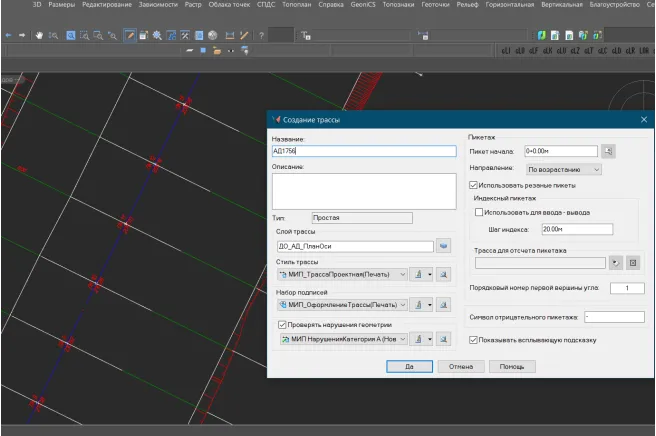Expand the Стиль трассы style dropdown
Screen dimensions: 656x436
(402, 274)
